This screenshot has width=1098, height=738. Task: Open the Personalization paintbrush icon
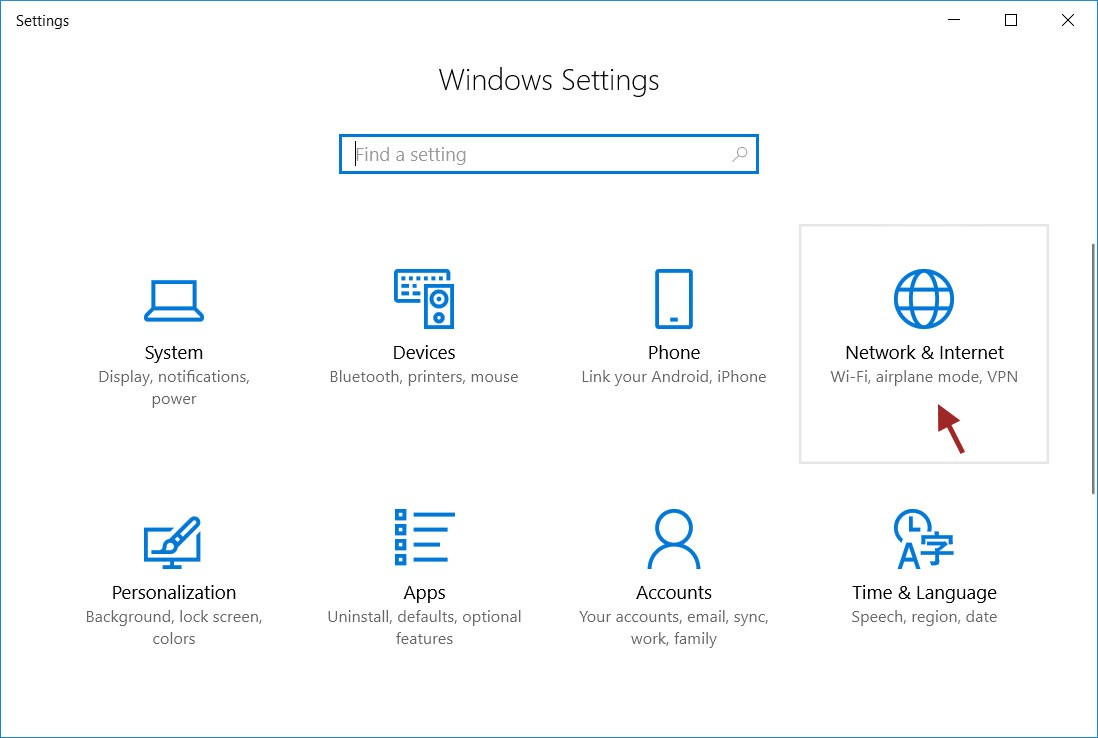173,542
